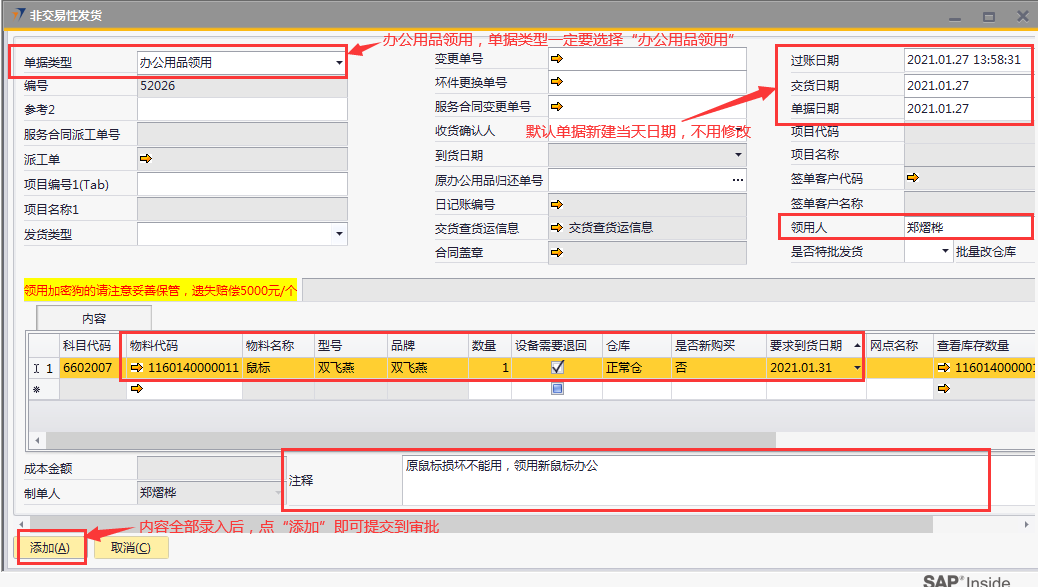Screen dimensions: 1038x587
Task: Open the 发货类型 dropdown list
Action: pyautogui.click(x=340, y=235)
